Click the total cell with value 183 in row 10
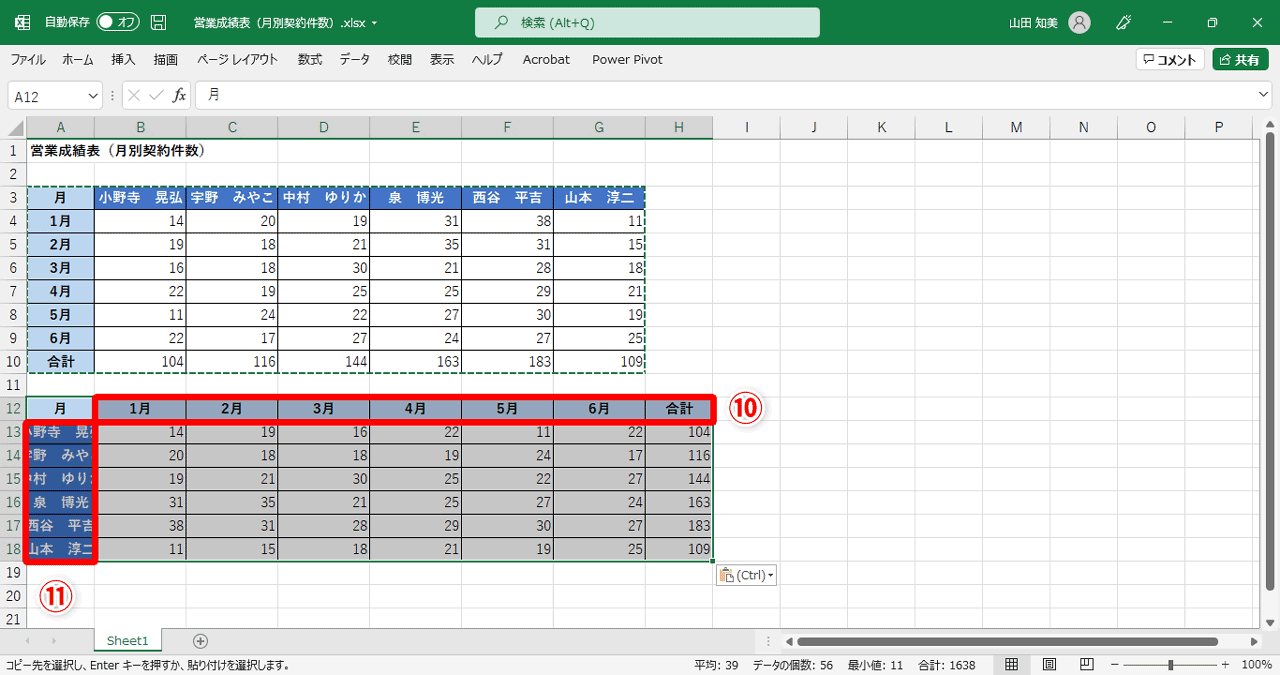Screen dimensions: 1280x675 click(507, 362)
